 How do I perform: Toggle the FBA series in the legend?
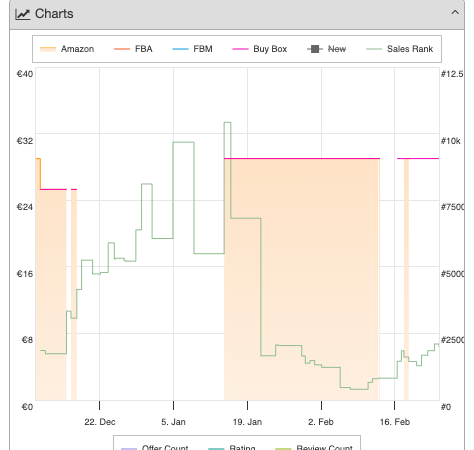pos(133,49)
